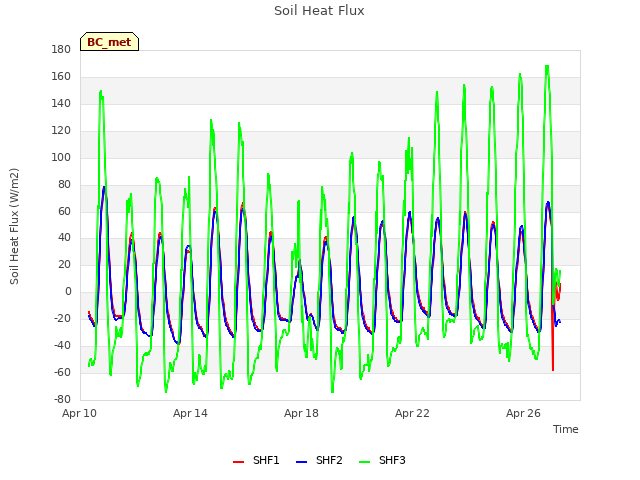Click the -20 y-axis tick label

[x=62, y=318]
